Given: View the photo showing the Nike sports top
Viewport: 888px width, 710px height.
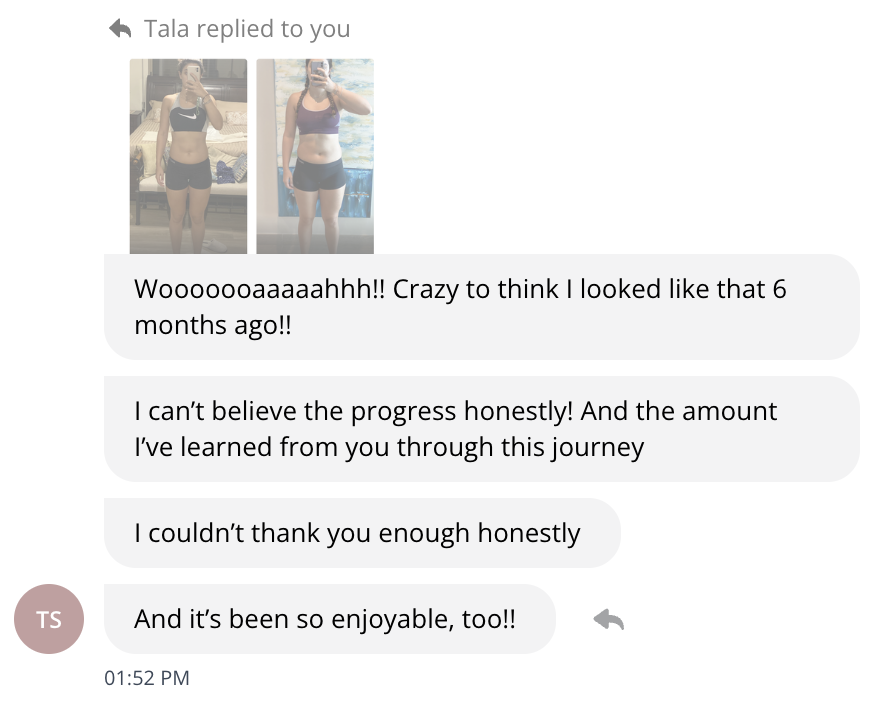Looking at the screenshot, I should 188,155.
